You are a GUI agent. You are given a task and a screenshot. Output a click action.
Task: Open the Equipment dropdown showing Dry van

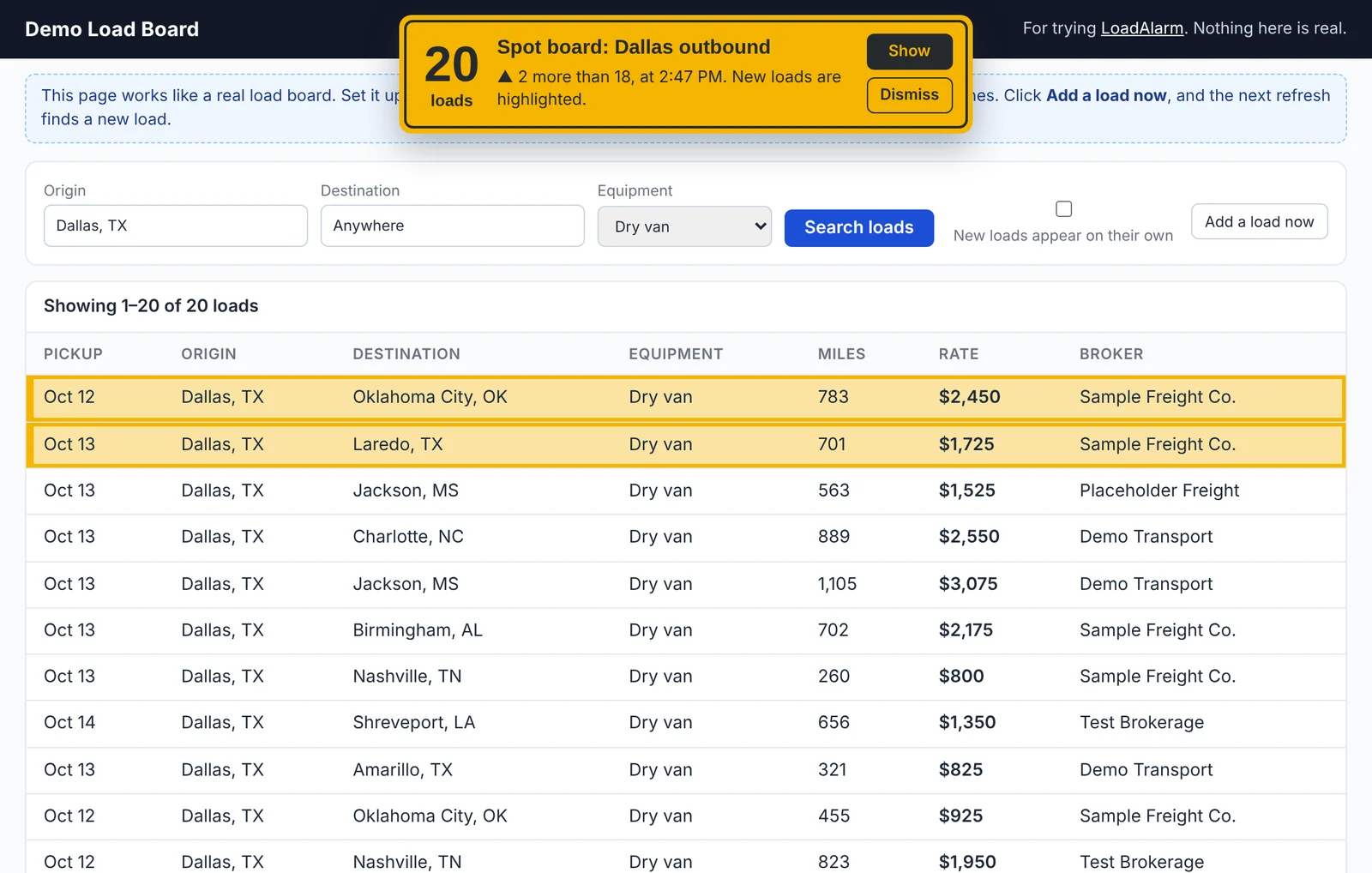tap(684, 226)
